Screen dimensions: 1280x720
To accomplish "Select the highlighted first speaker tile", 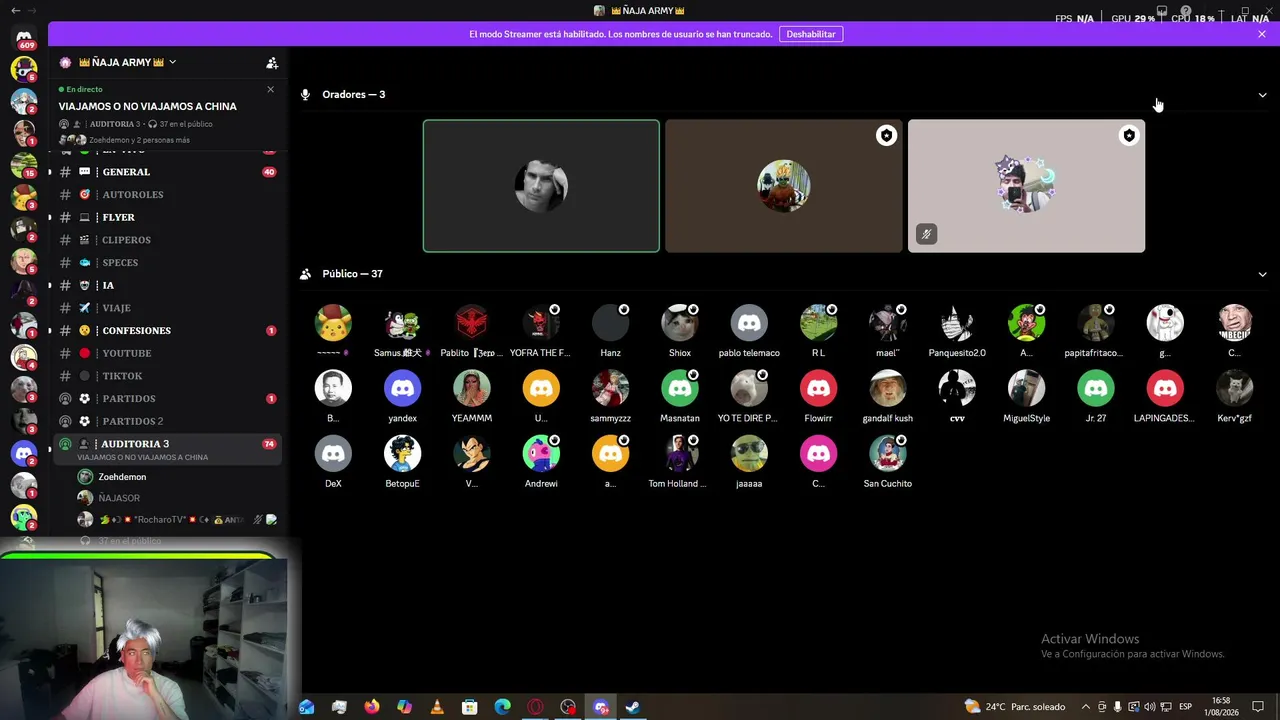I will (x=541, y=186).
